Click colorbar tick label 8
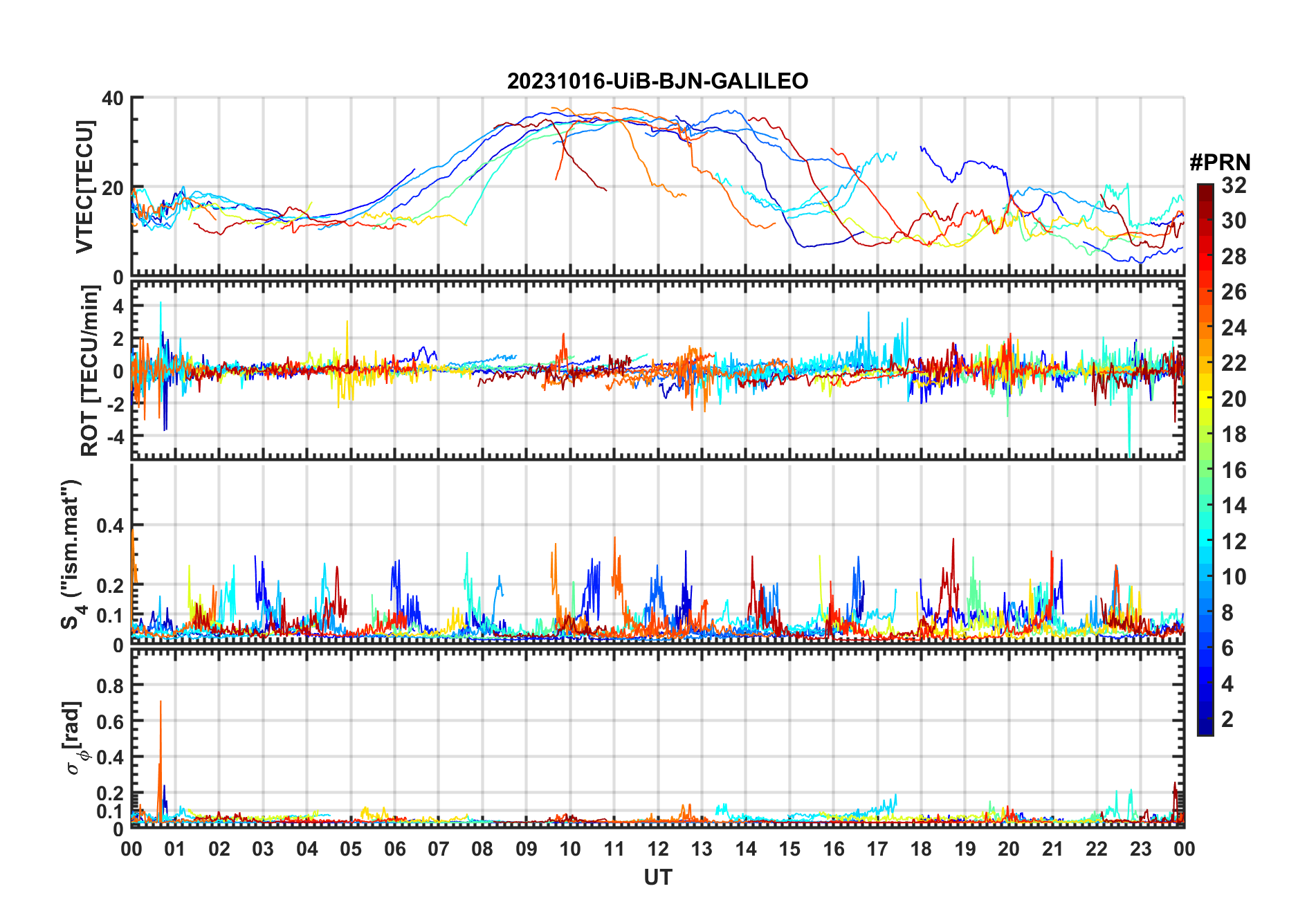The image size is (1316, 920). [1227, 613]
